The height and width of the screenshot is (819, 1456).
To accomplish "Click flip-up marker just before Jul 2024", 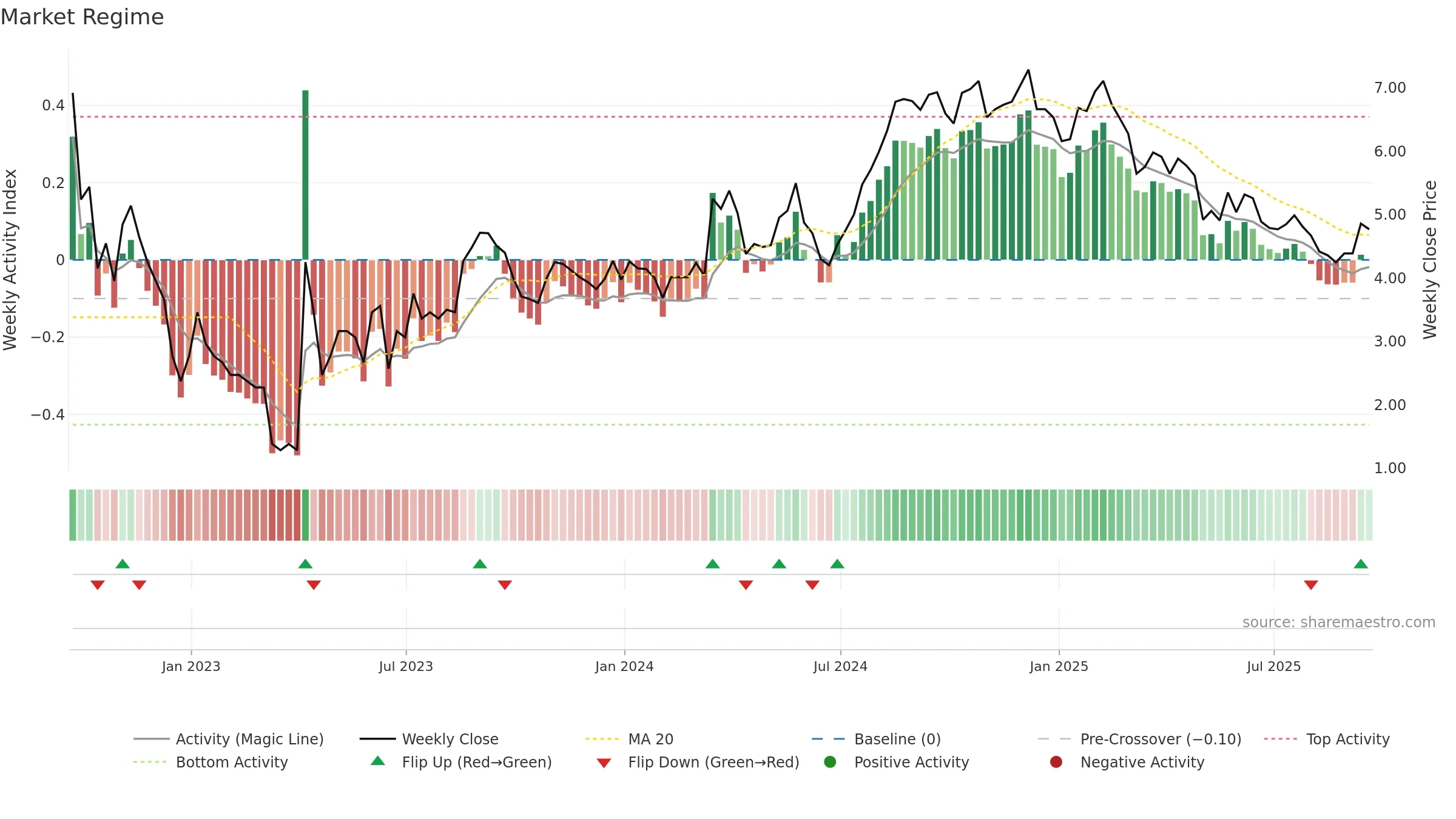I will click(837, 564).
